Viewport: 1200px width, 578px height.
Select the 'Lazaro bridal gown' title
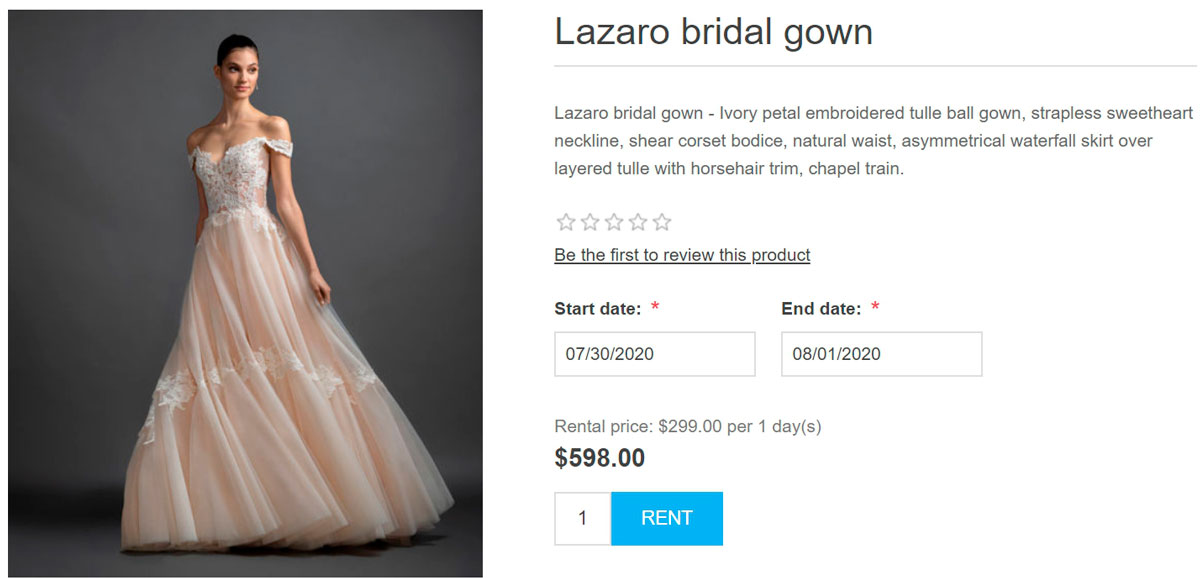pos(713,31)
